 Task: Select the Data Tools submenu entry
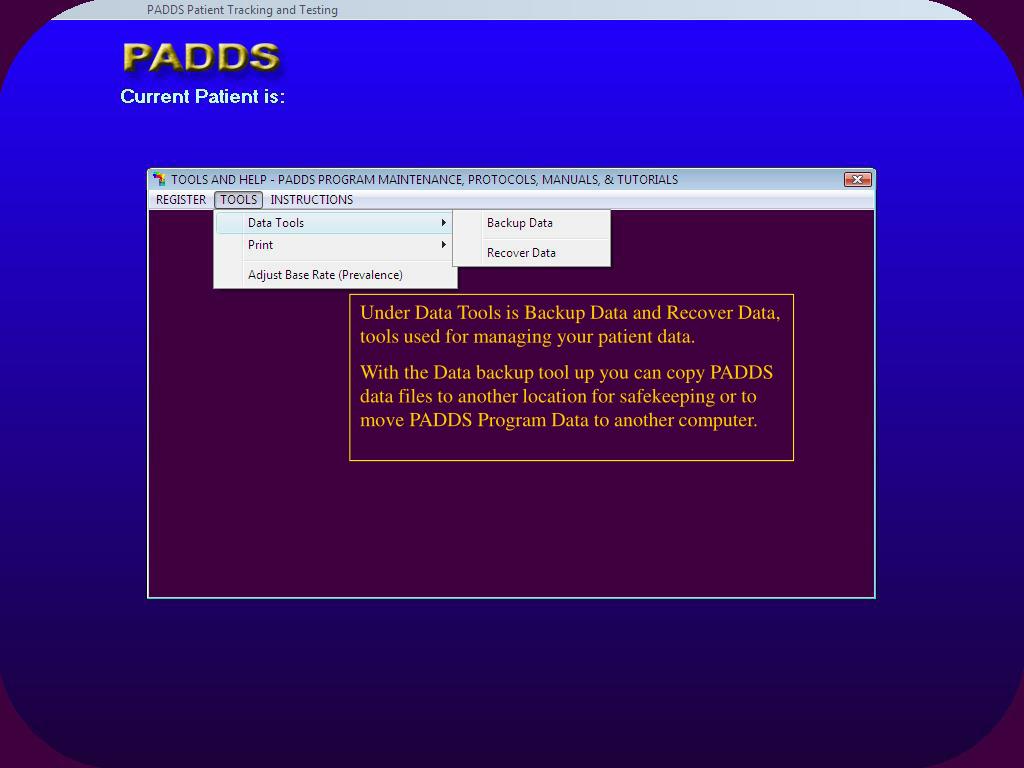pyautogui.click(x=334, y=223)
